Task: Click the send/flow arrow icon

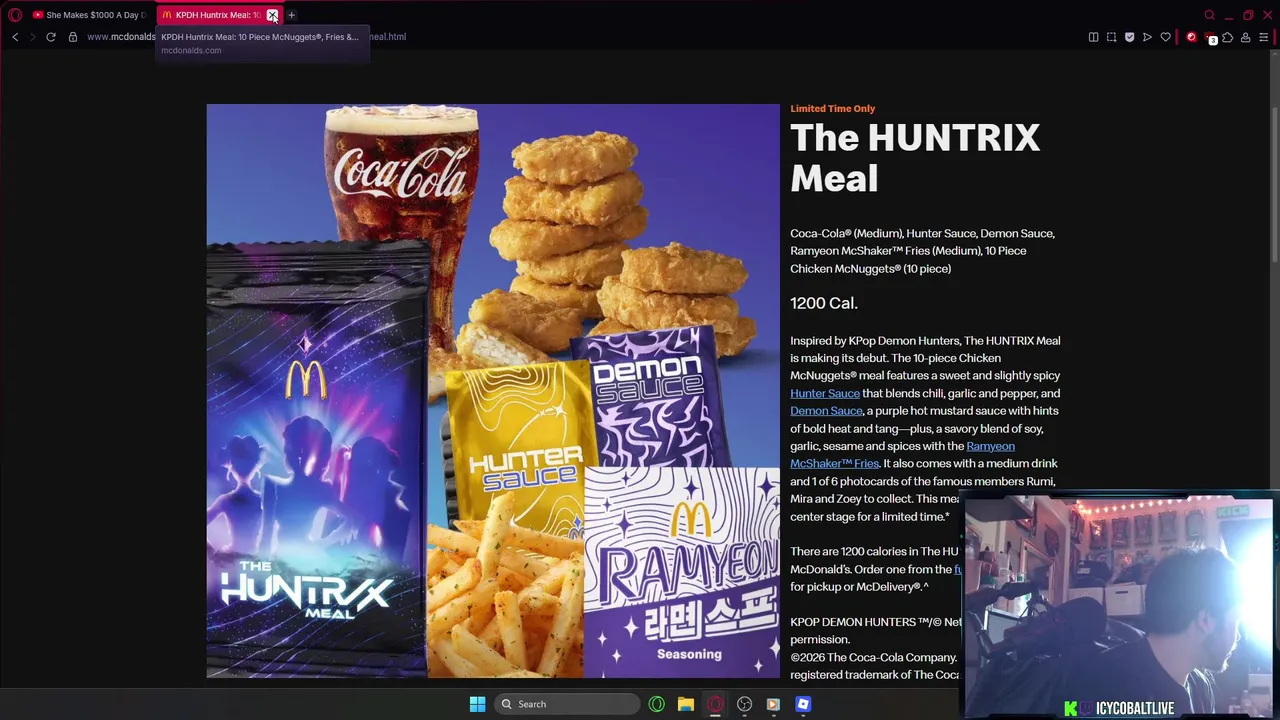Action: click(1147, 37)
